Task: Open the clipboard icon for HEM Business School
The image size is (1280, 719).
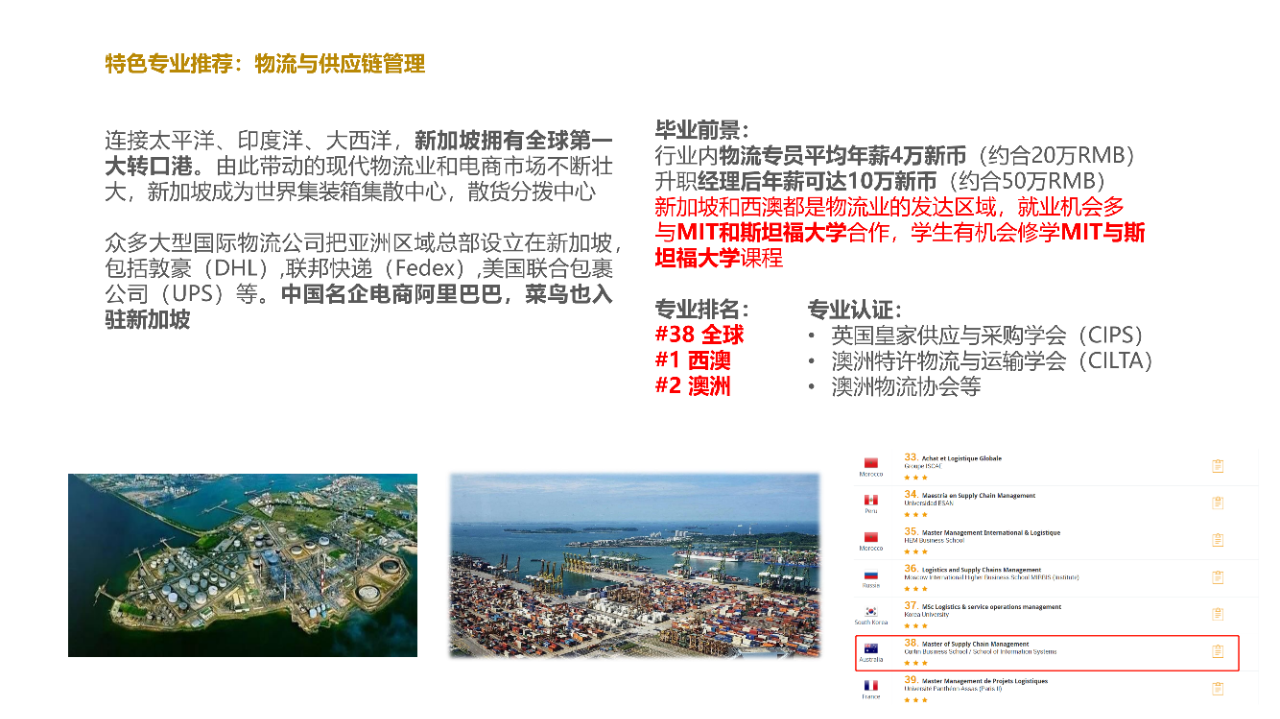Action: point(1217,540)
